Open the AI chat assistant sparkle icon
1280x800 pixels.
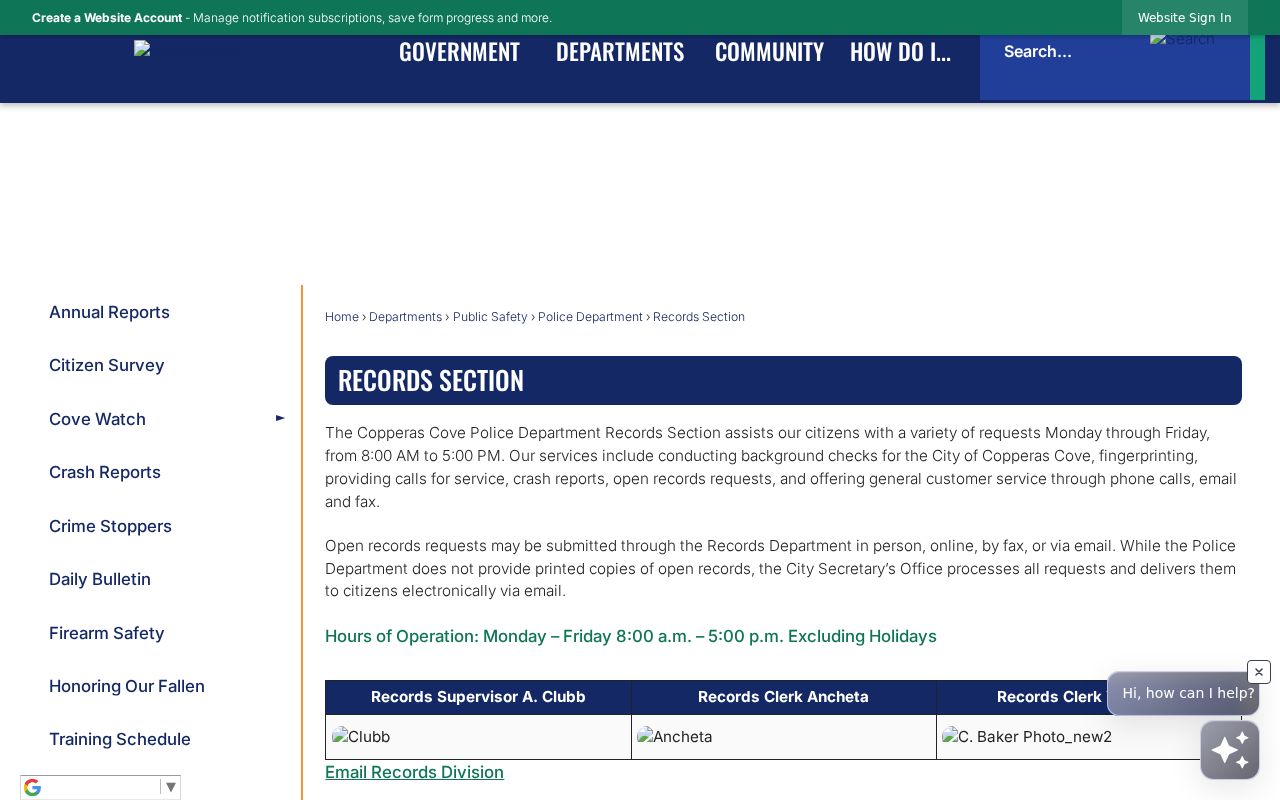[1230, 750]
